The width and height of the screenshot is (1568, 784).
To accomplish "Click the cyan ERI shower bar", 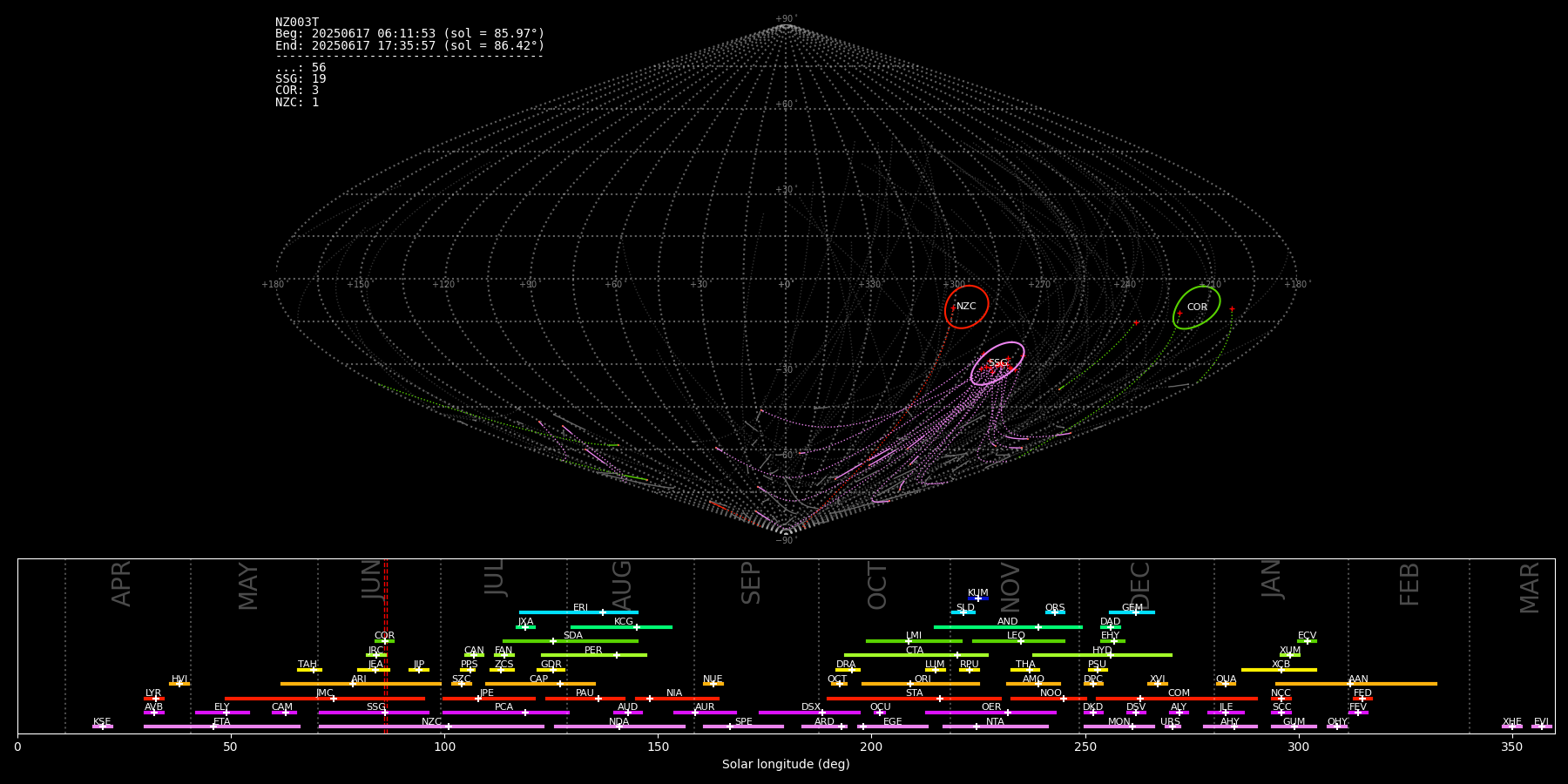I will (578, 612).
